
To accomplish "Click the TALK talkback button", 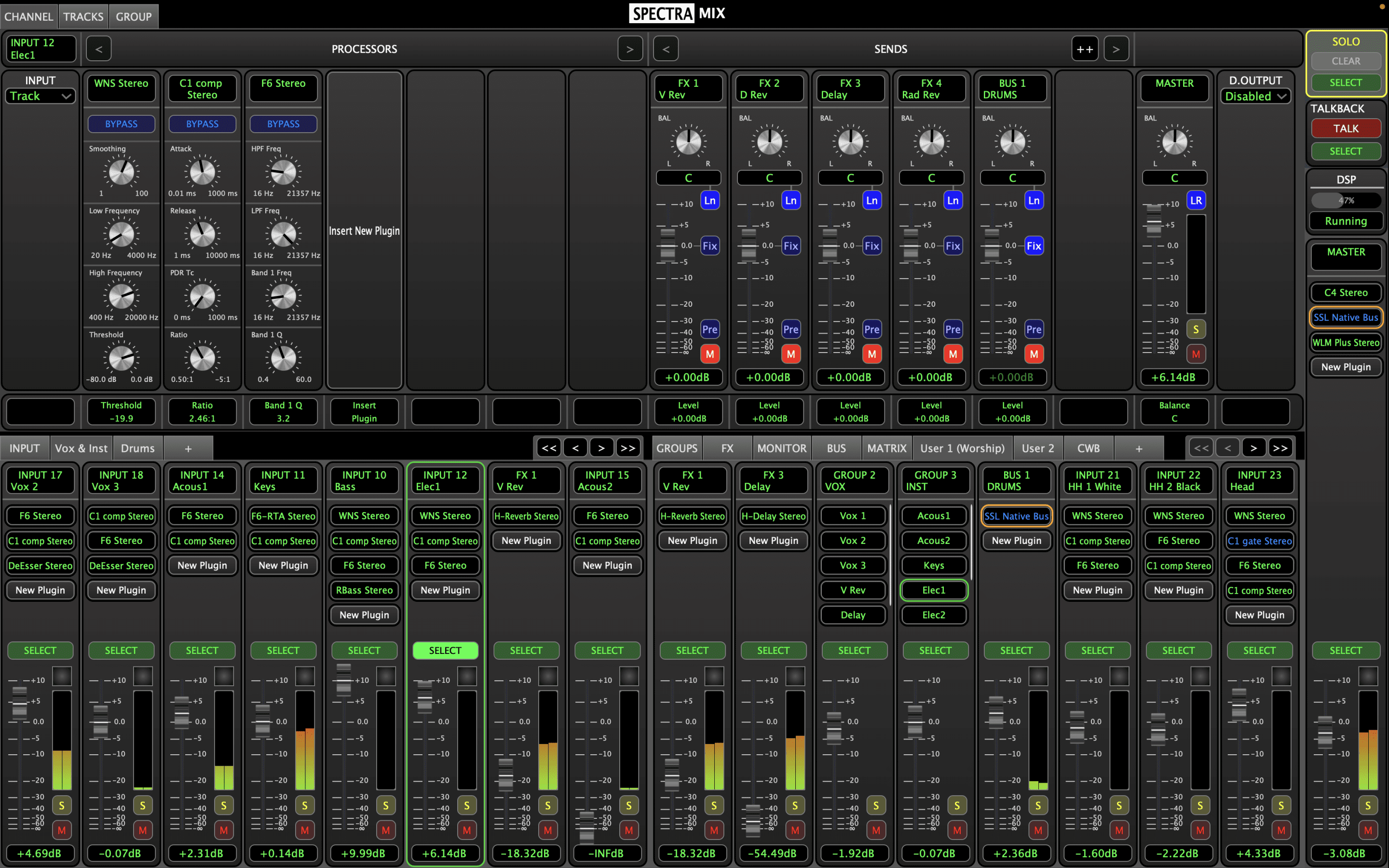I will point(1346,128).
